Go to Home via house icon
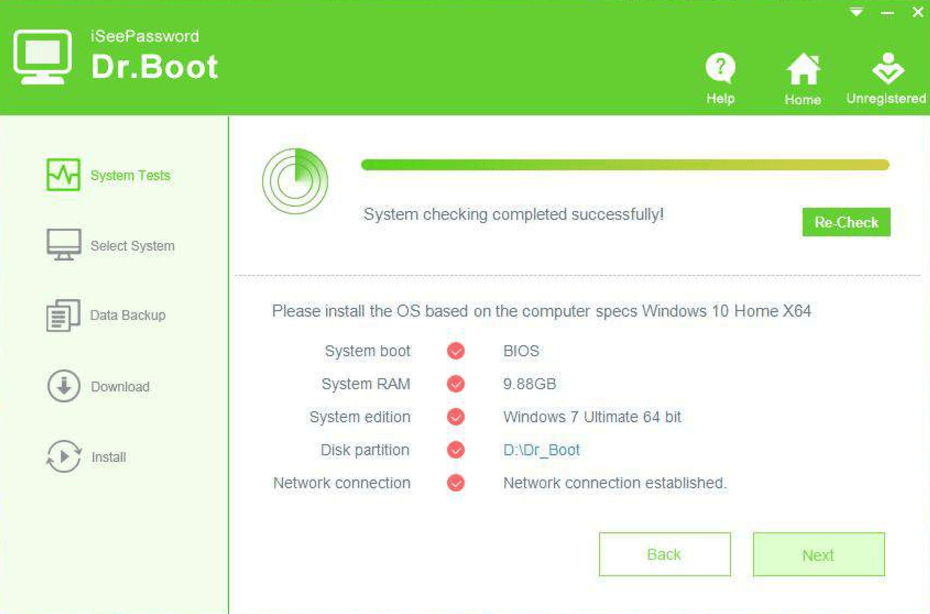The image size is (930, 614). pyautogui.click(x=803, y=69)
